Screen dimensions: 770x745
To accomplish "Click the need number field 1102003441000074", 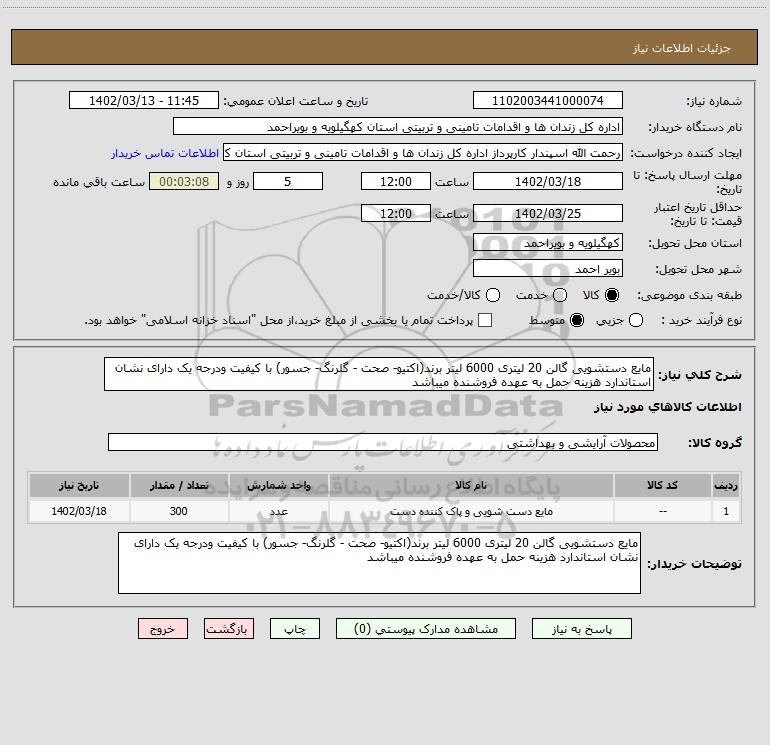I will [548, 101].
